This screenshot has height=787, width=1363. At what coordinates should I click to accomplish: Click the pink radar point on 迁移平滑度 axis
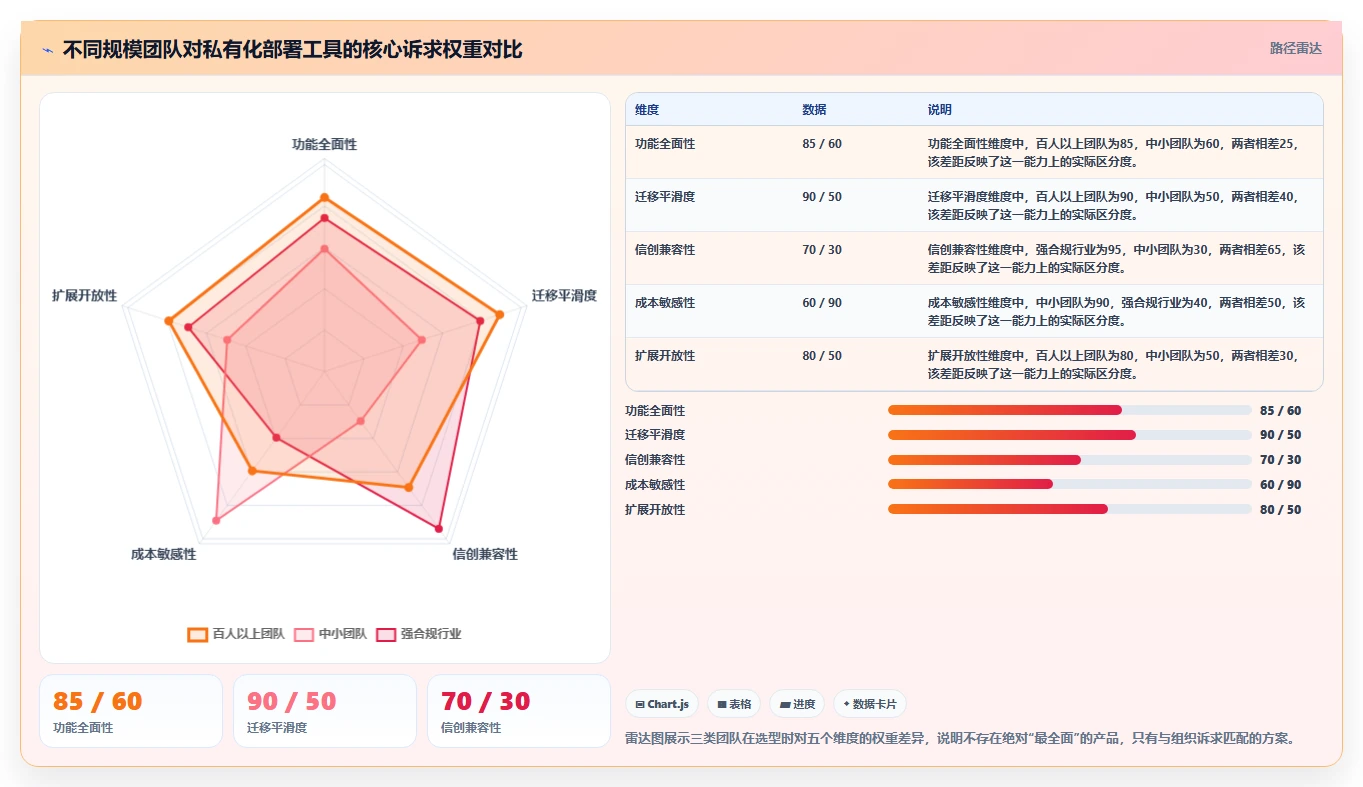pyautogui.click(x=421, y=340)
